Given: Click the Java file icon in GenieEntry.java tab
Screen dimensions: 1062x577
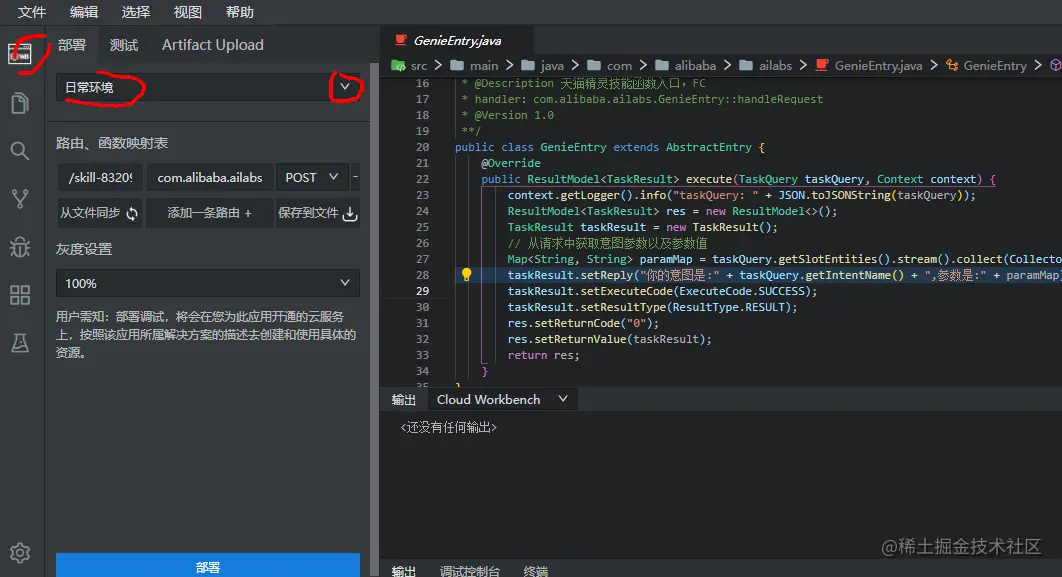Looking at the screenshot, I should [x=401, y=40].
